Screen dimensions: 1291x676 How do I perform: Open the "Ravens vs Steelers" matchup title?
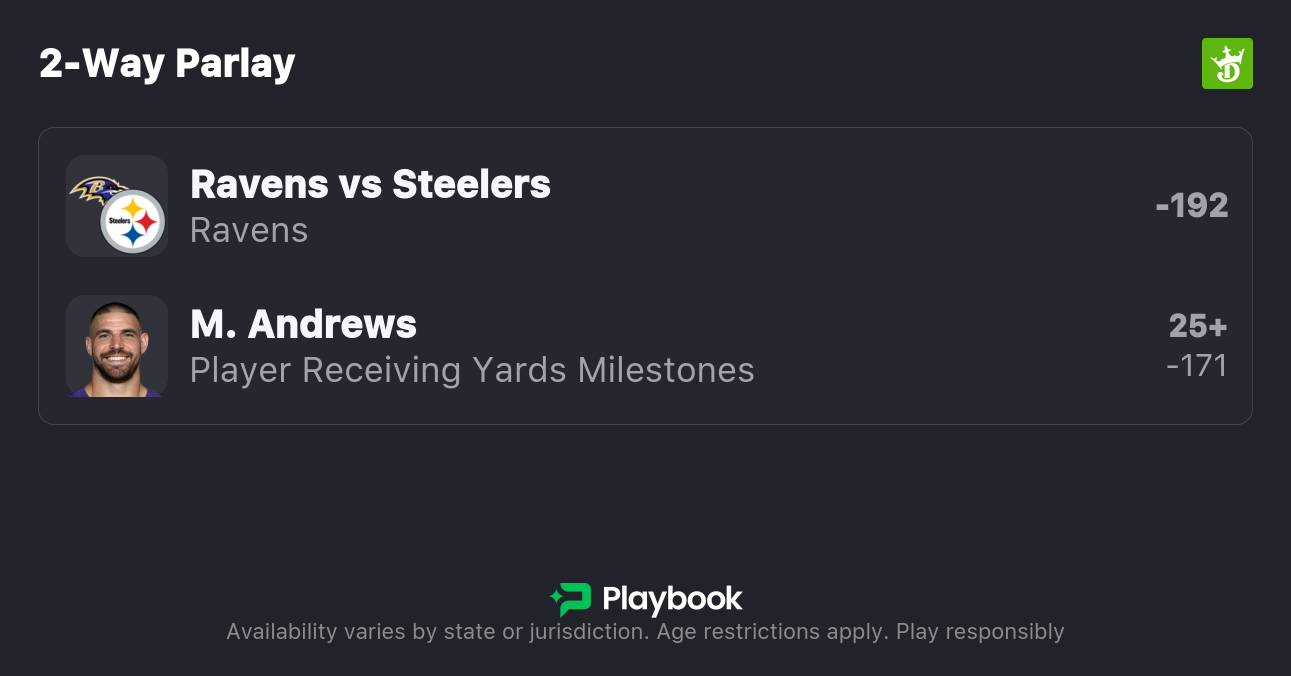coord(370,184)
